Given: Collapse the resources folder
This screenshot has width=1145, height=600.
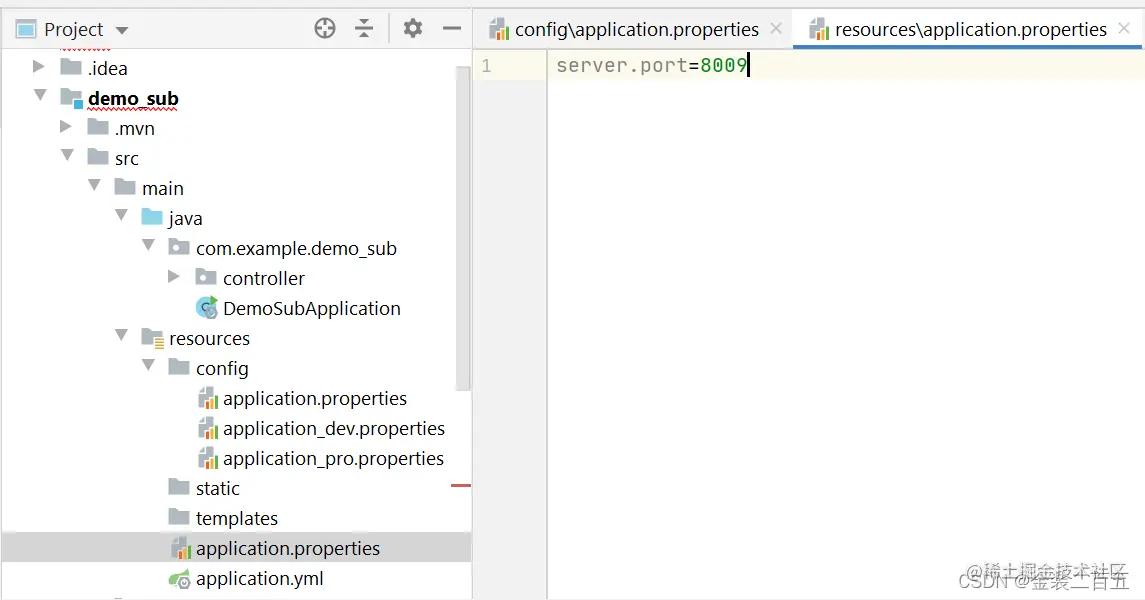Looking at the screenshot, I should 121,334.
